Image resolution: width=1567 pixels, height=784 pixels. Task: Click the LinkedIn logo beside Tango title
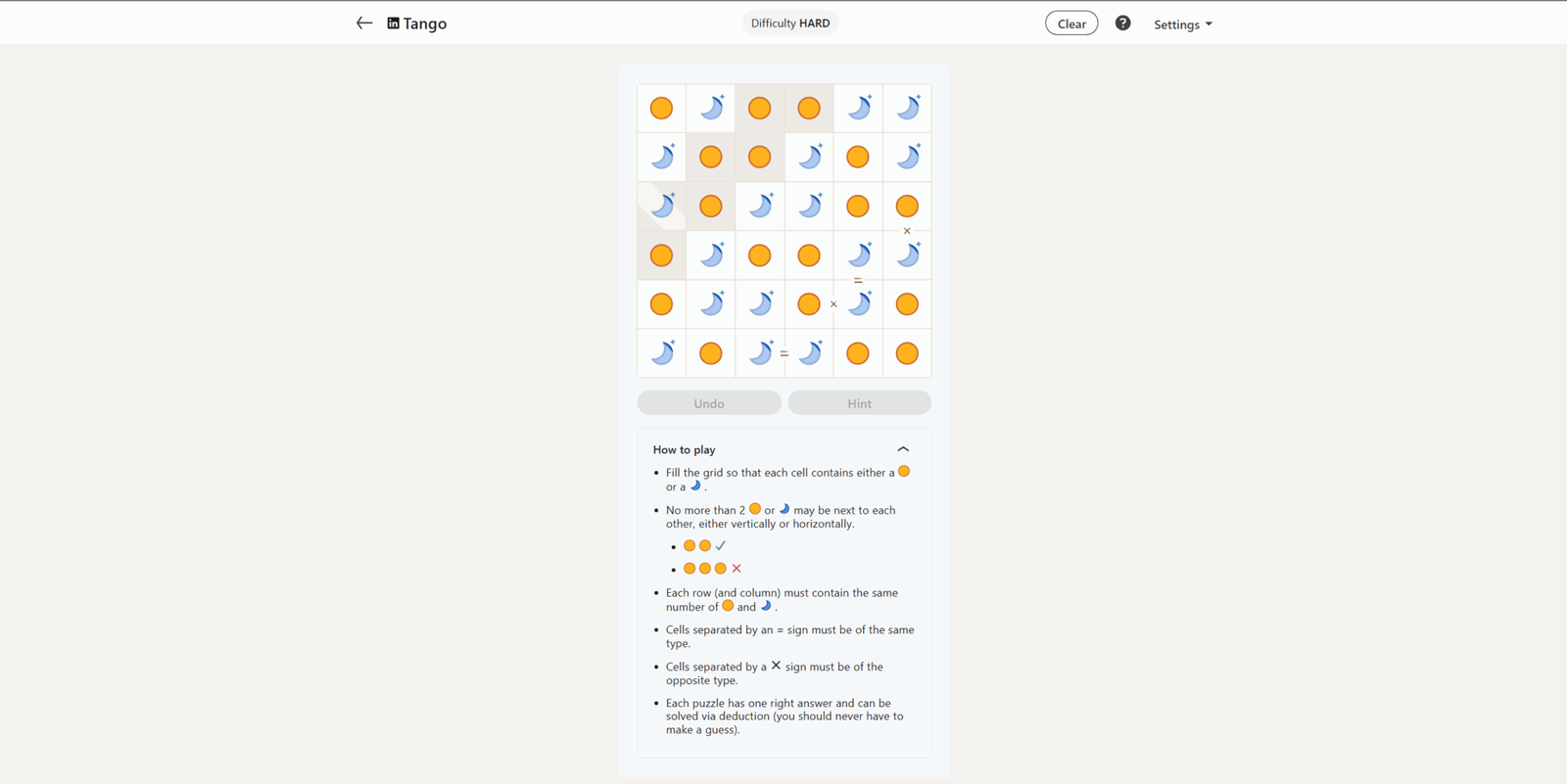click(393, 23)
